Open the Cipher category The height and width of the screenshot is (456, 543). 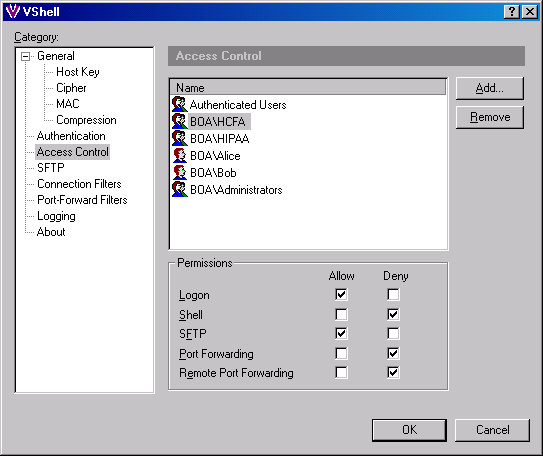(71, 88)
